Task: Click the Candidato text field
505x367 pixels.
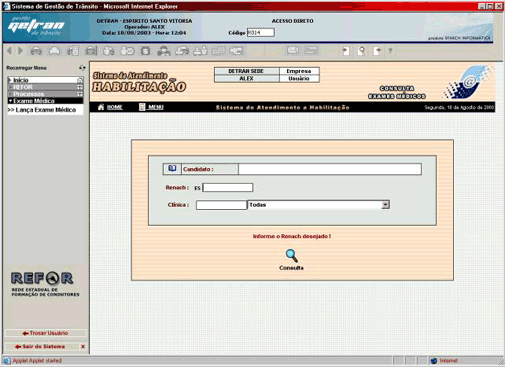Action: point(330,169)
